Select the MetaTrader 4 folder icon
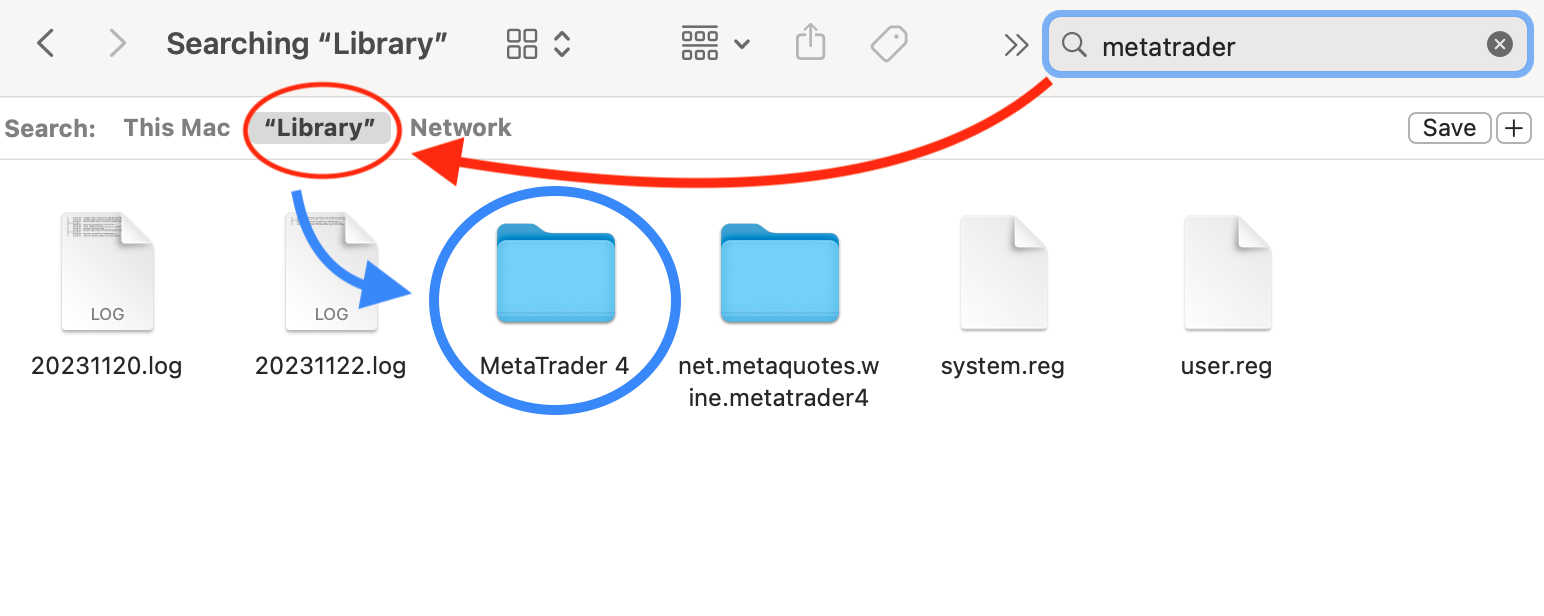 tap(556, 273)
